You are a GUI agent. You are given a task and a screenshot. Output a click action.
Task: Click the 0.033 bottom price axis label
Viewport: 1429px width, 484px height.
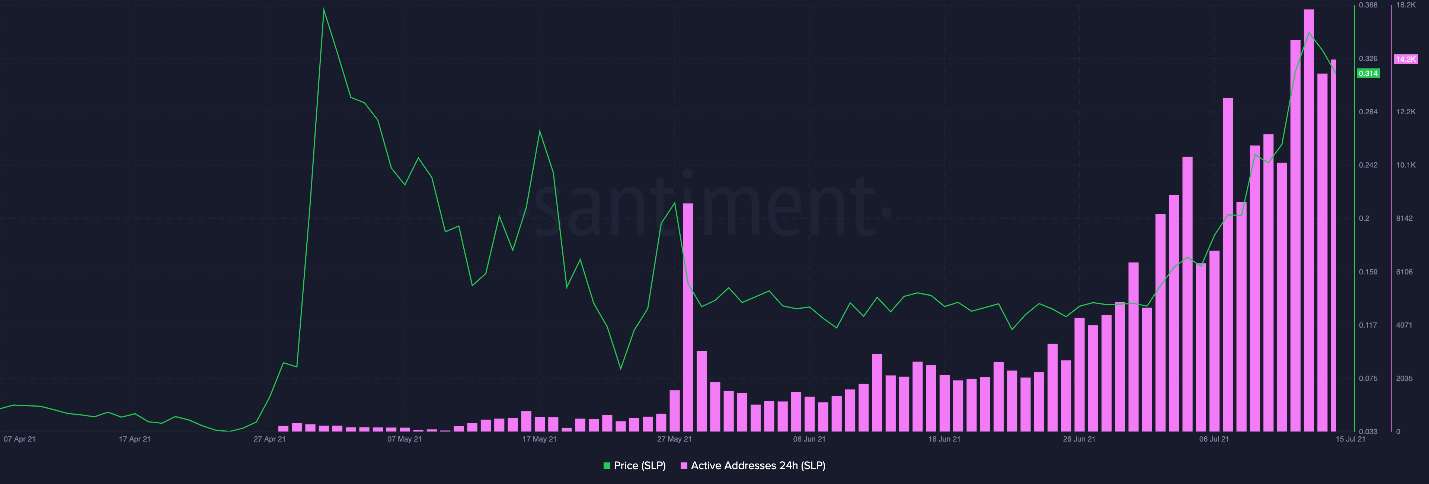[1368, 431]
